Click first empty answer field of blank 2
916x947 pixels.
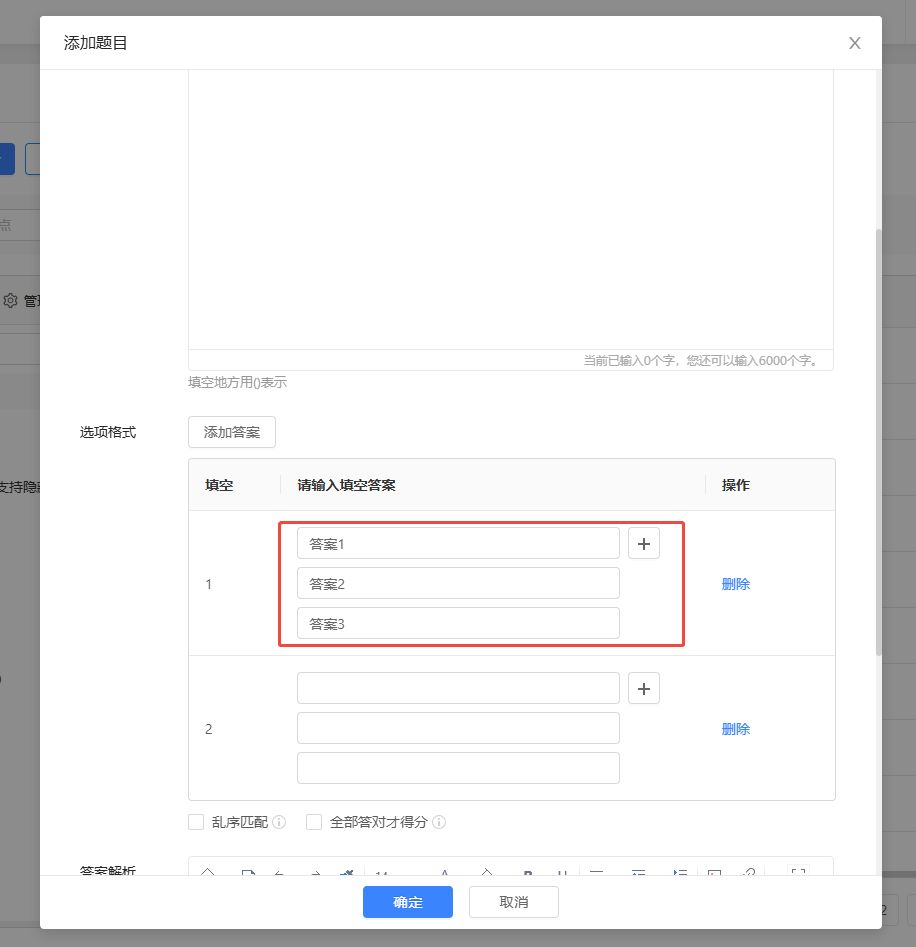pos(458,688)
